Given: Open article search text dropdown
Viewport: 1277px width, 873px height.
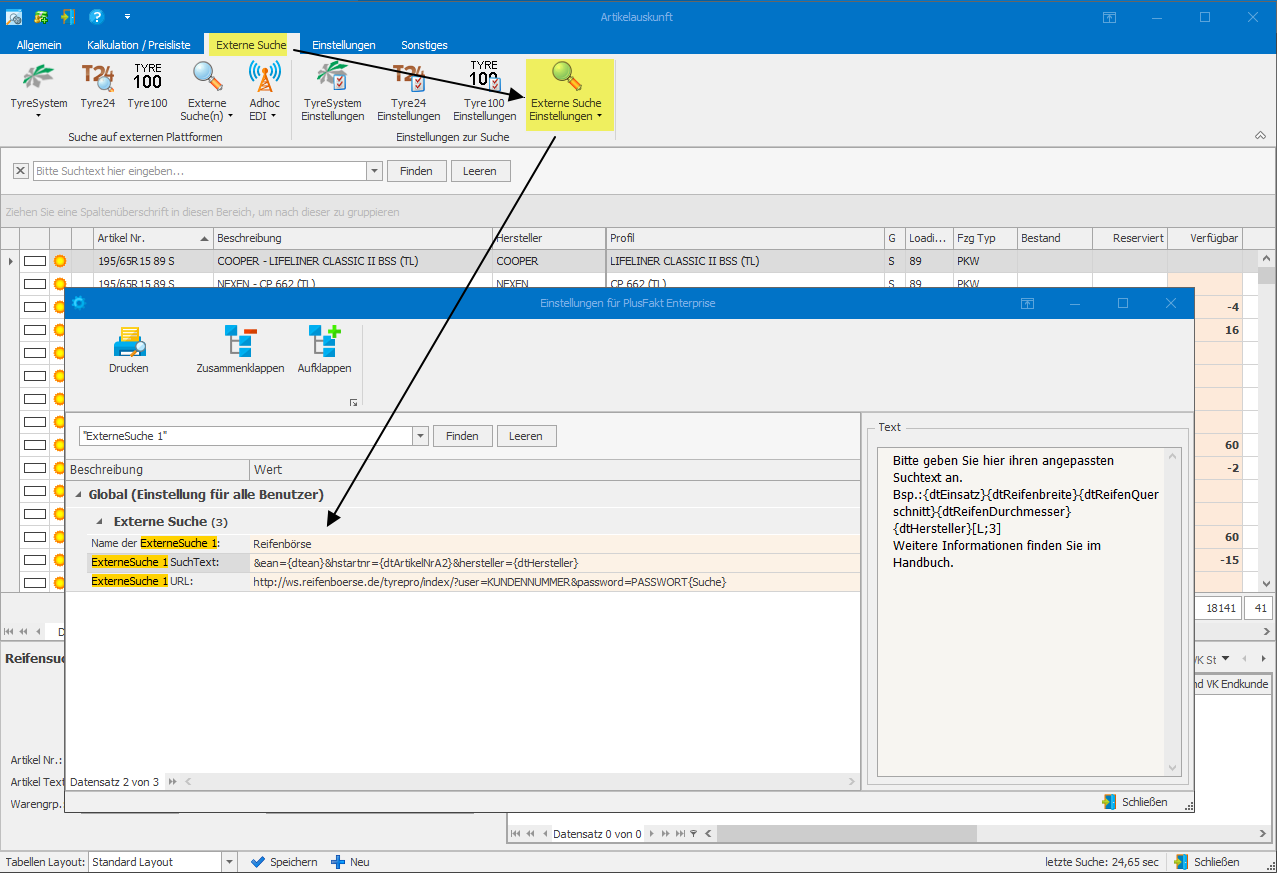Looking at the screenshot, I should 375,171.
